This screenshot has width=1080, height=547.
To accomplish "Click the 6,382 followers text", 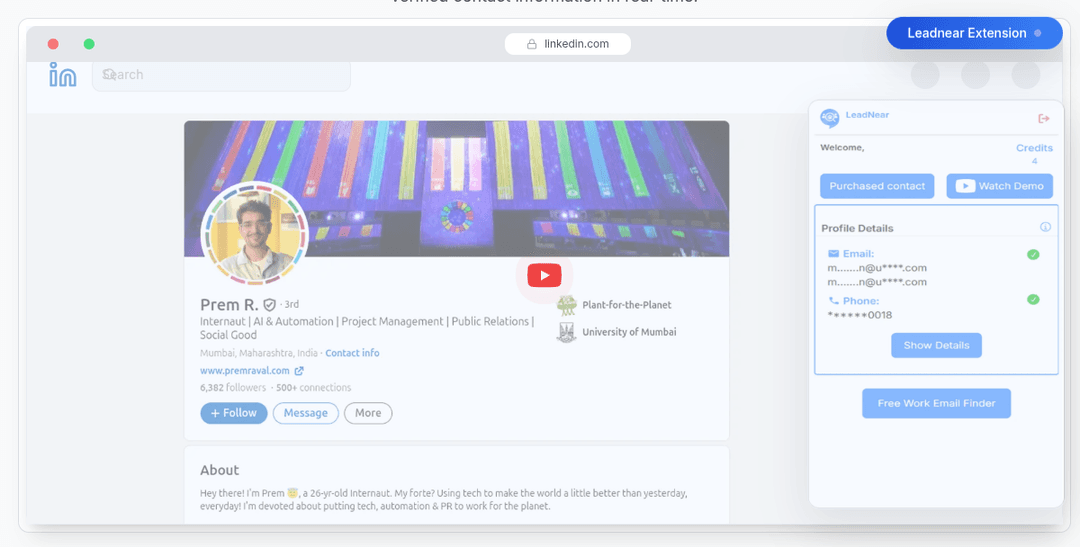I will [233, 388].
